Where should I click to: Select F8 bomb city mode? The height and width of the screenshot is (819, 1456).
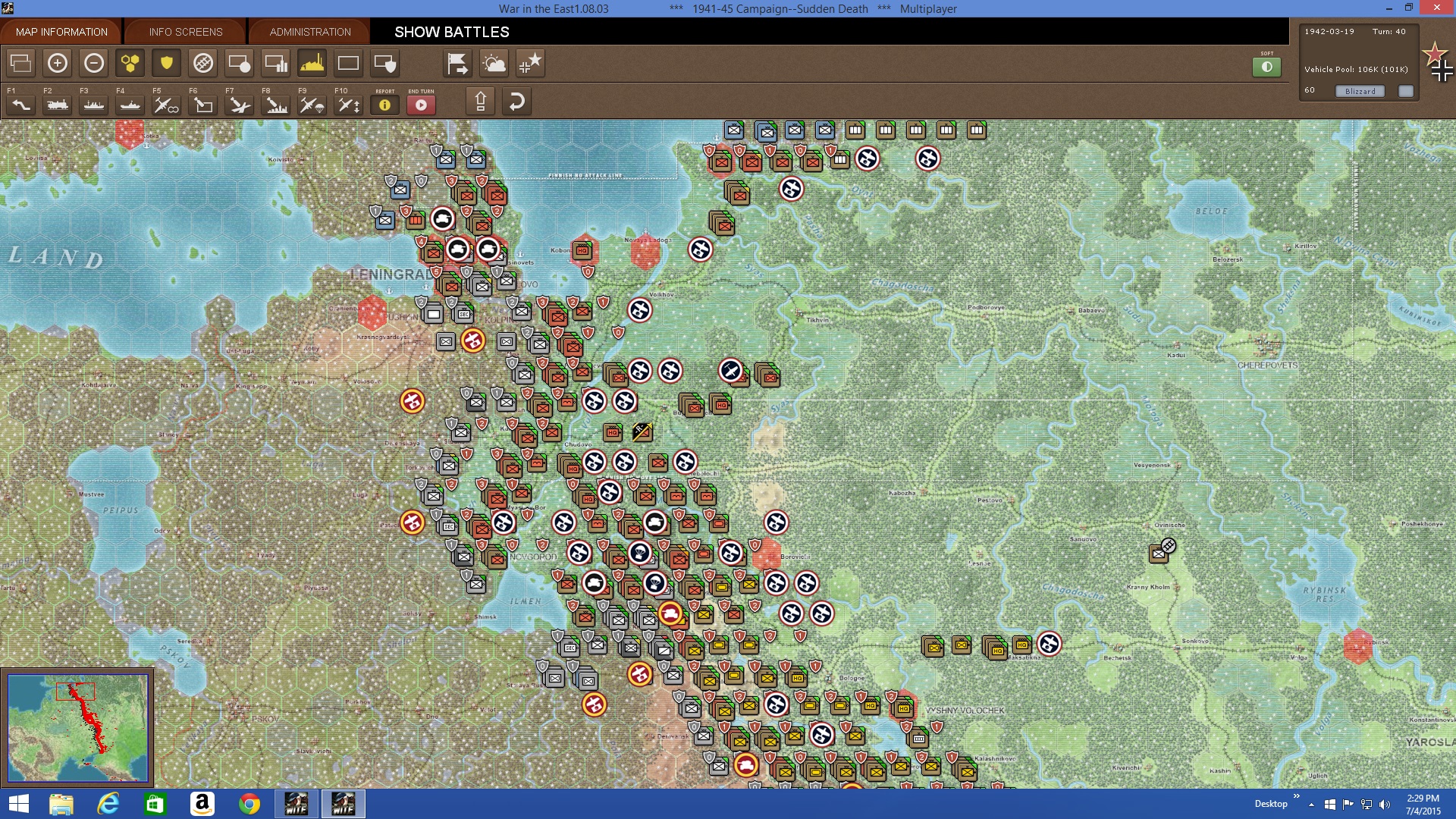275,105
